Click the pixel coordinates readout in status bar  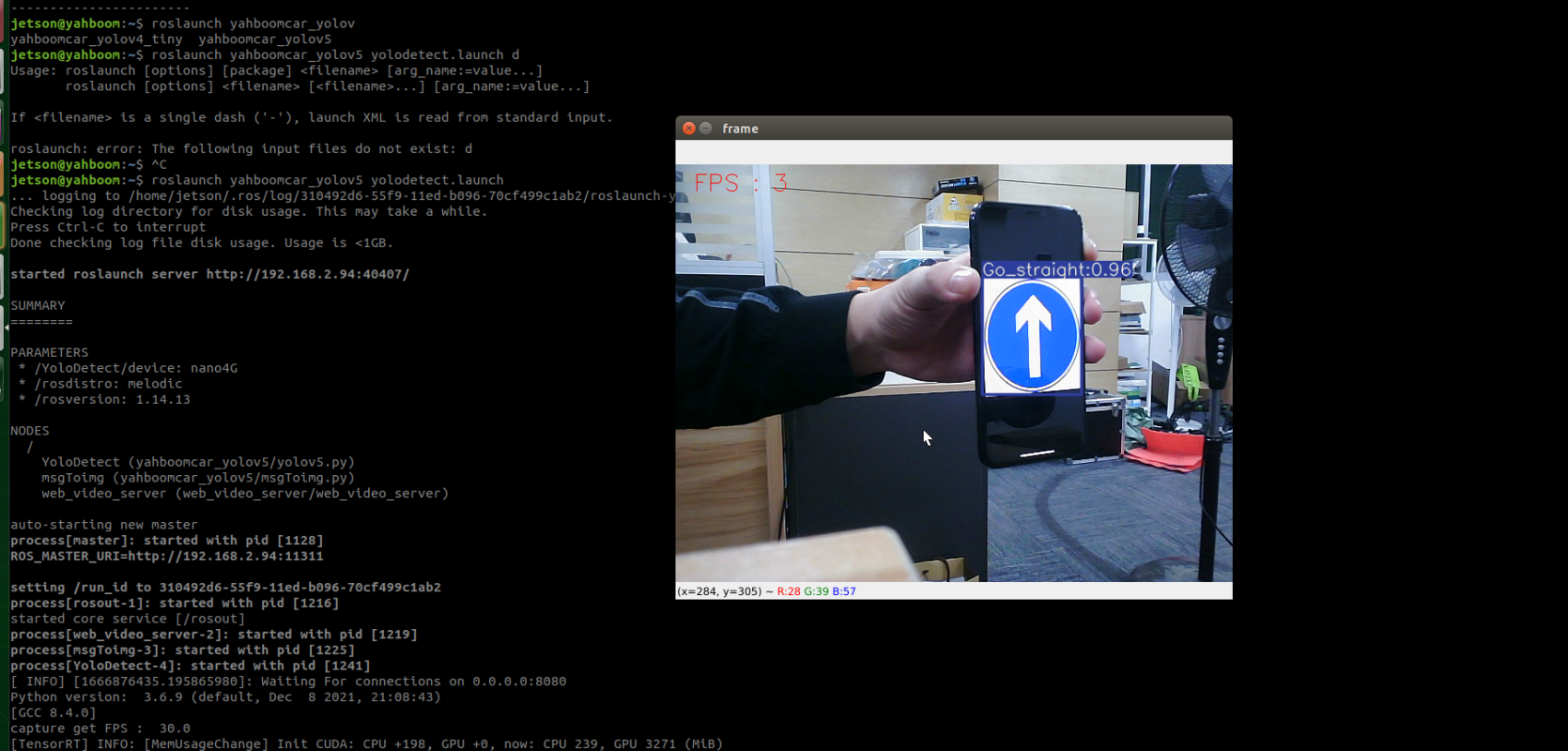pos(719,591)
